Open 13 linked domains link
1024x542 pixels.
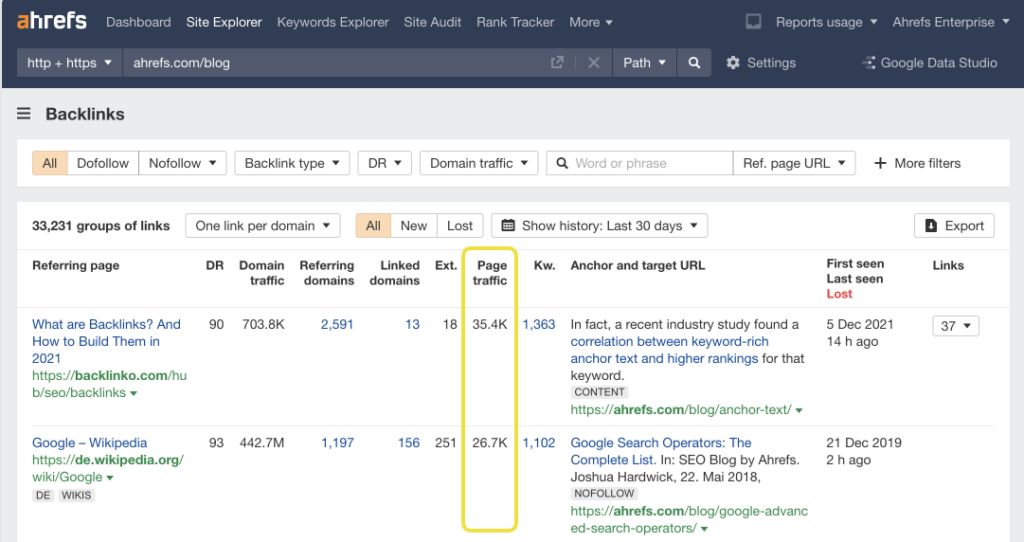point(412,324)
